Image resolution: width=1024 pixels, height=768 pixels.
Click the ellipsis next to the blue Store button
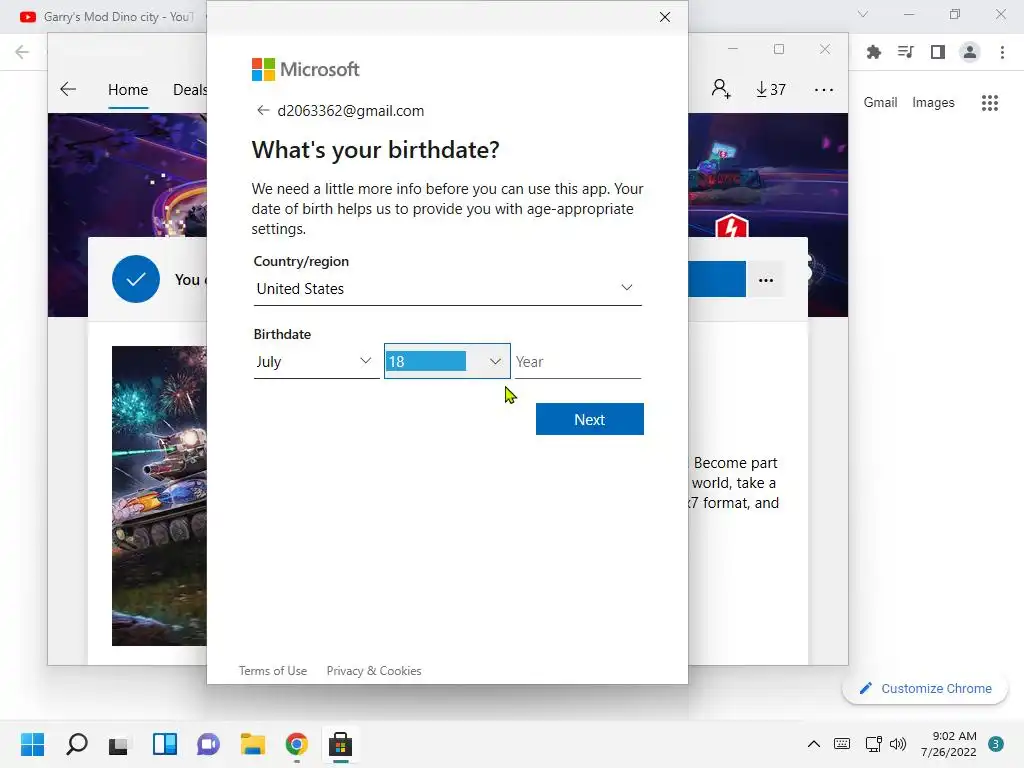pyautogui.click(x=765, y=280)
